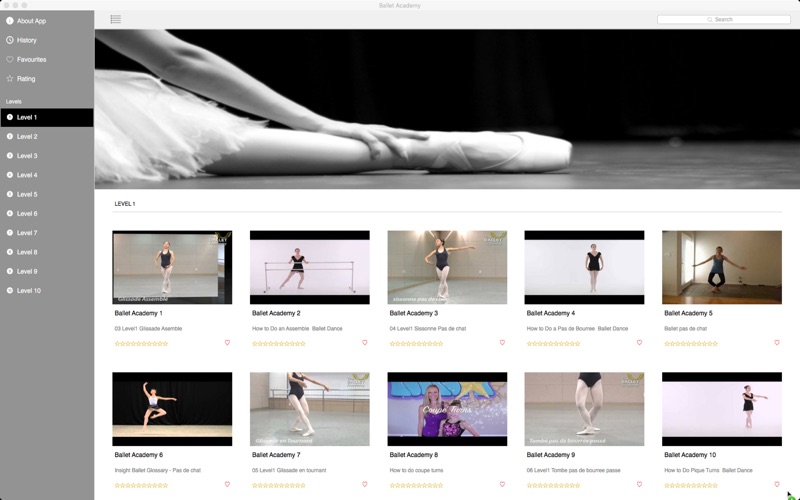Open the Ballet Academy 10 title
Image resolution: width=800 pixels, height=500 pixels.
pyautogui.click(x=690, y=455)
